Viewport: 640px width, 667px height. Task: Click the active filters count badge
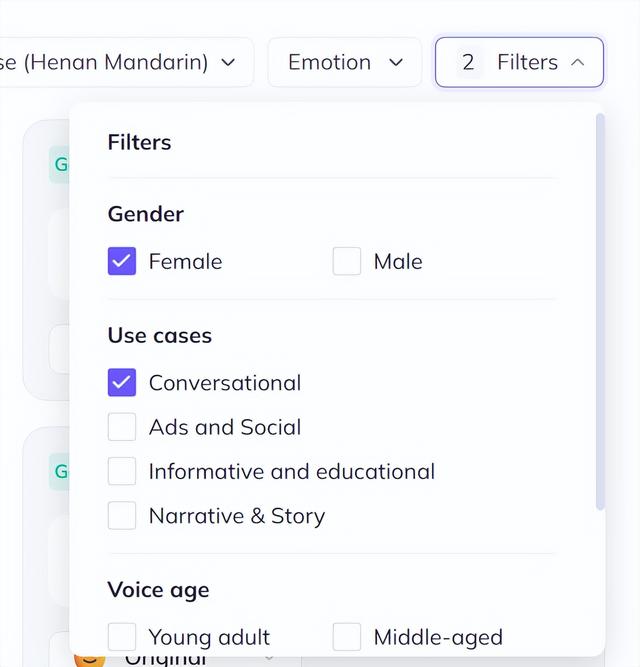[468, 62]
